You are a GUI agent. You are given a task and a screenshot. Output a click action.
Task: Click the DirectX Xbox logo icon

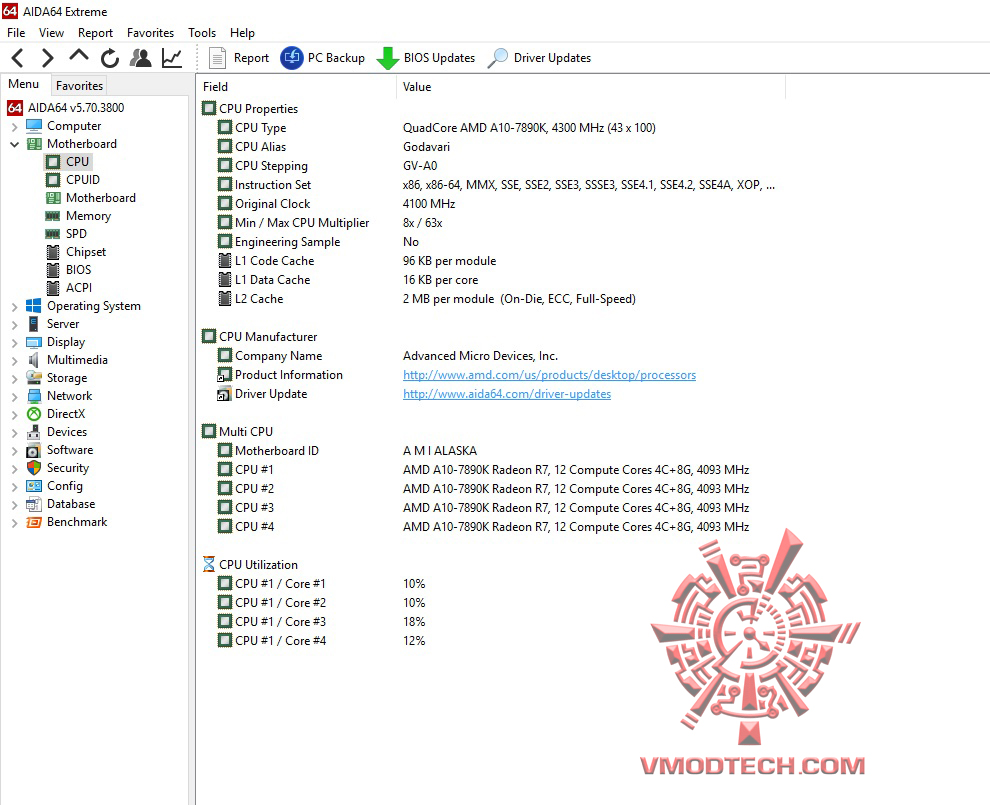tap(34, 414)
